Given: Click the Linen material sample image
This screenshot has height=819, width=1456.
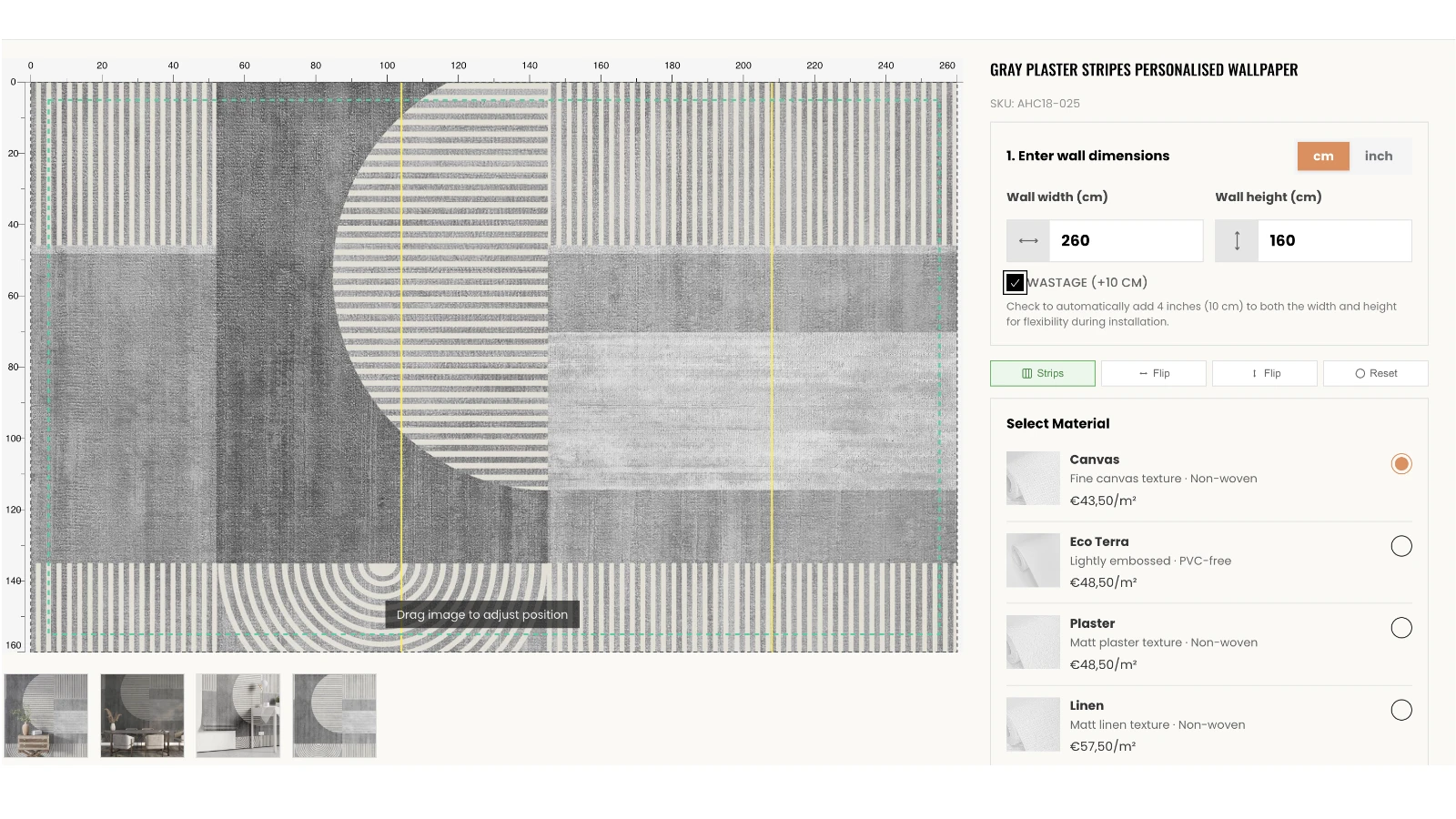Looking at the screenshot, I should tap(1033, 724).
